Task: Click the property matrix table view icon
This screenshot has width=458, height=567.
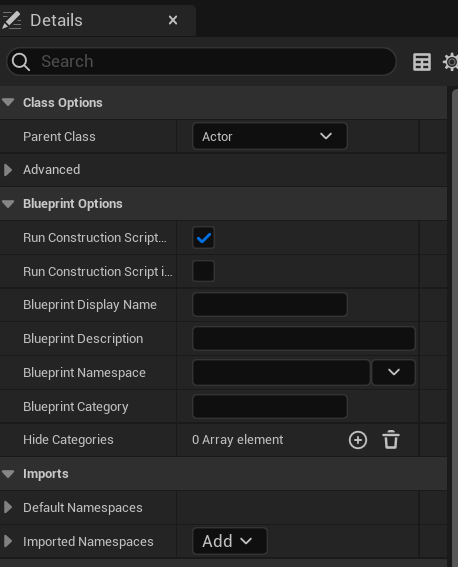Action: (x=421, y=62)
